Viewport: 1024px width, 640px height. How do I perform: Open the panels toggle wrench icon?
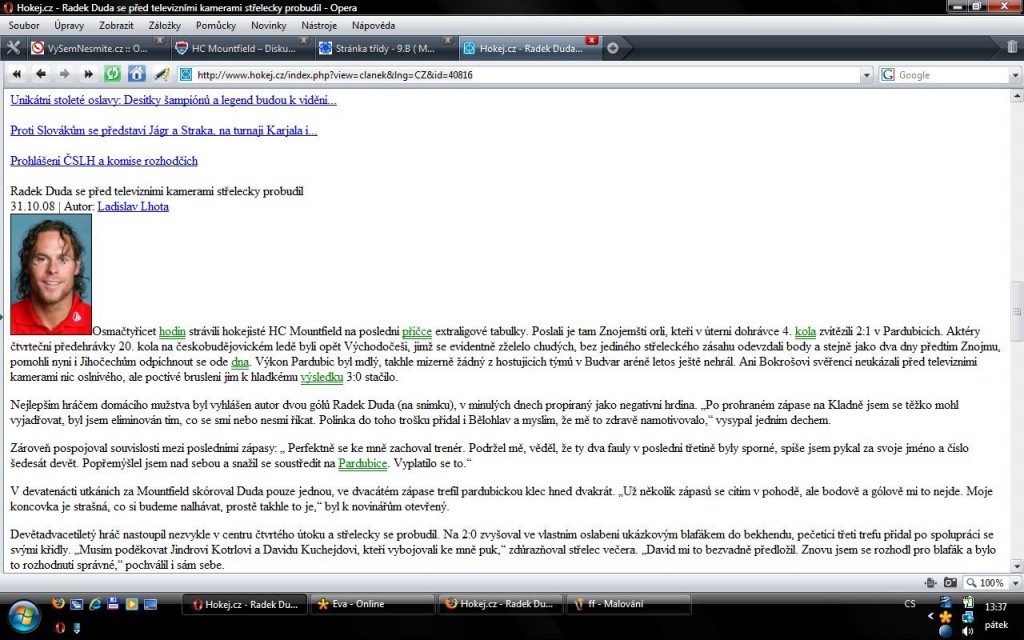tap(13, 47)
